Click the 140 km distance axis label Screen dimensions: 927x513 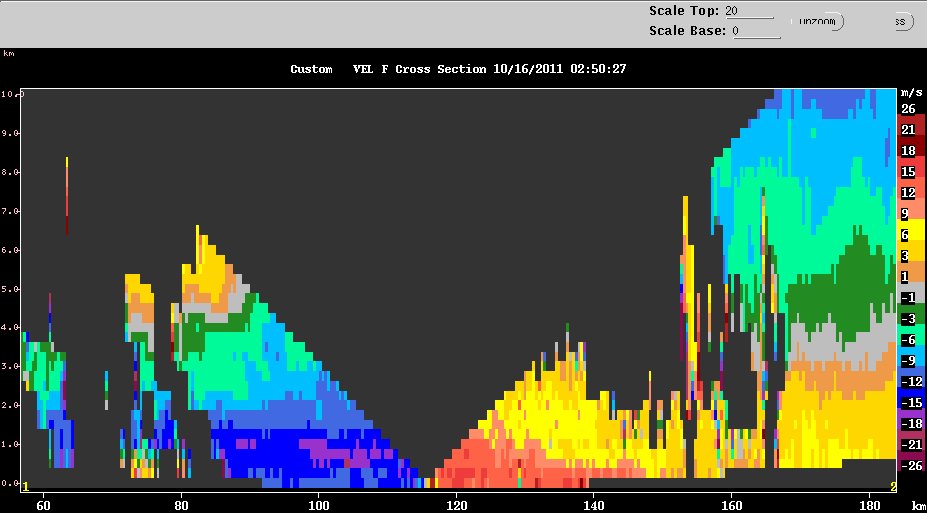pyautogui.click(x=594, y=505)
